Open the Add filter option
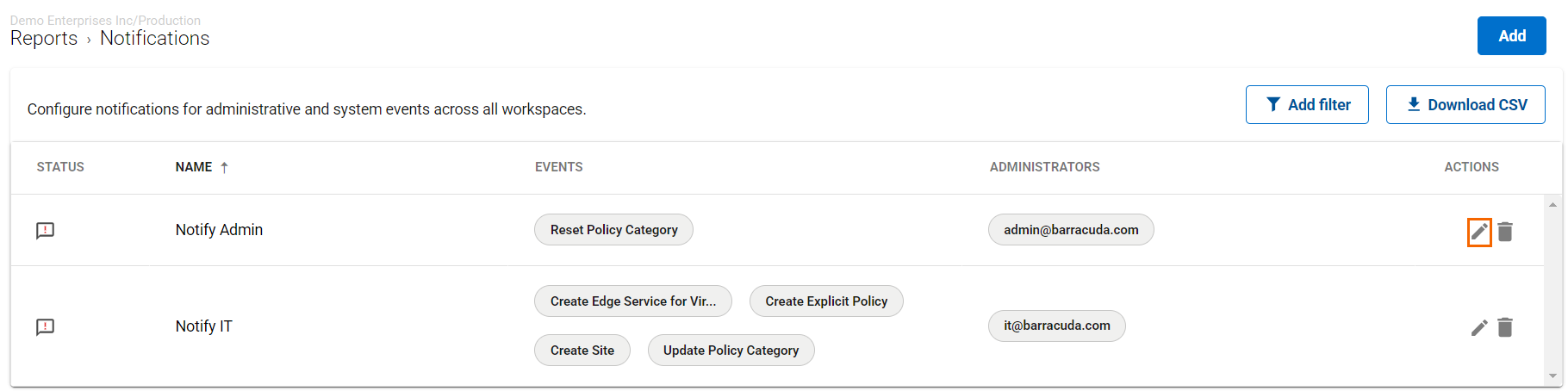The width and height of the screenshot is (1568, 391). (x=1306, y=105)
